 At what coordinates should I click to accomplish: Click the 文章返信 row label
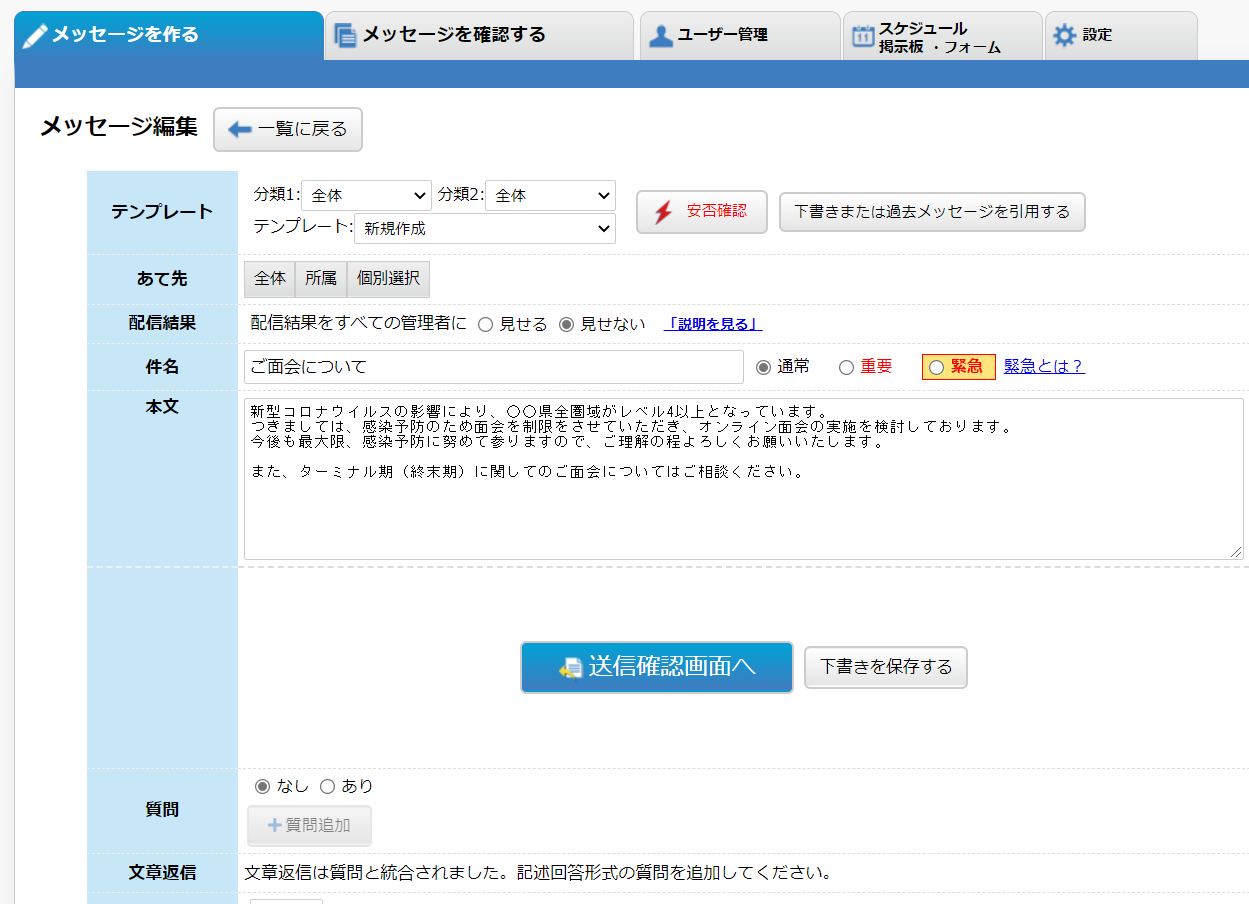[162, 872]
